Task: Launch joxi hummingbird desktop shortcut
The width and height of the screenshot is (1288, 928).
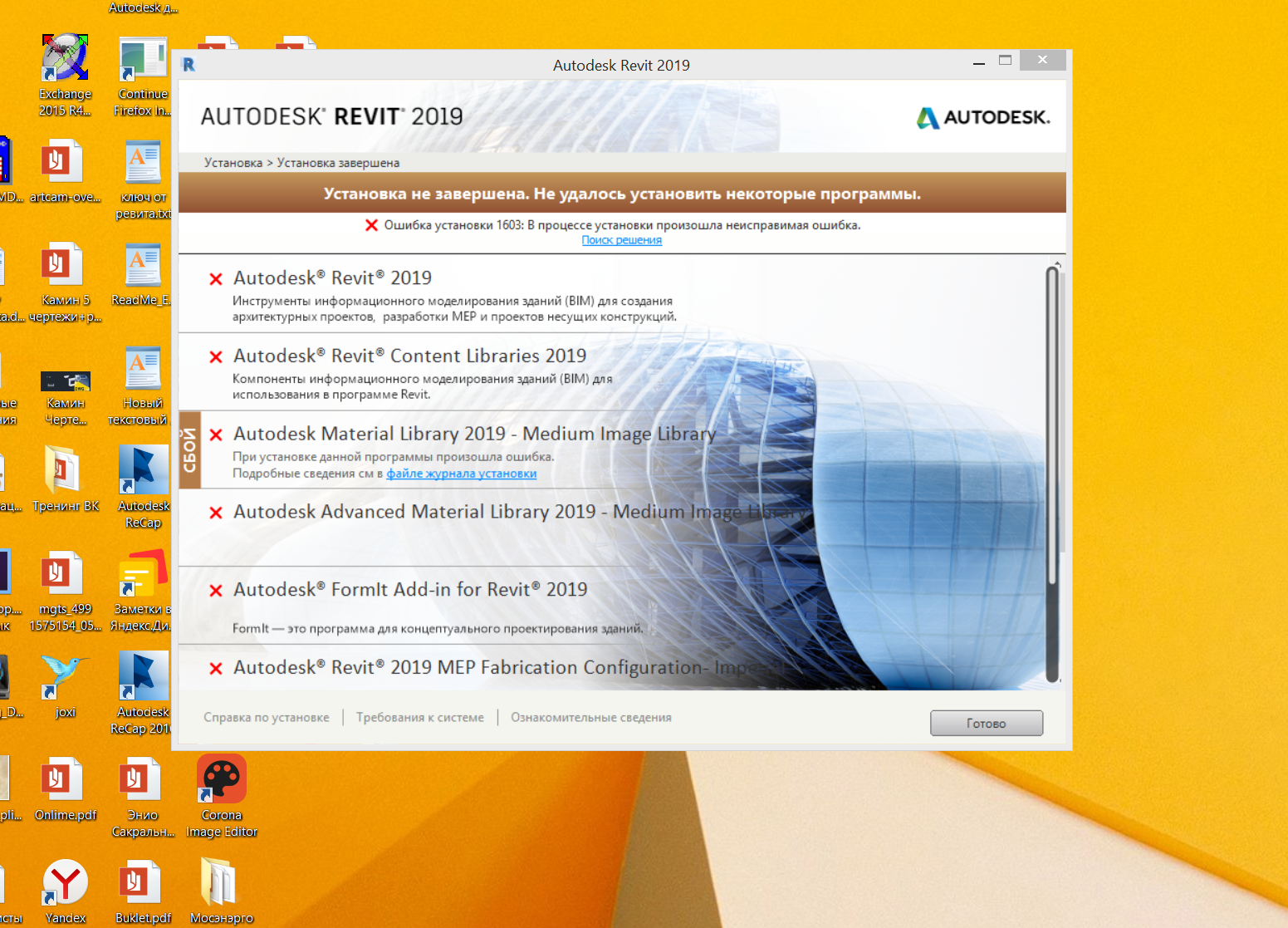Action: 65,685
